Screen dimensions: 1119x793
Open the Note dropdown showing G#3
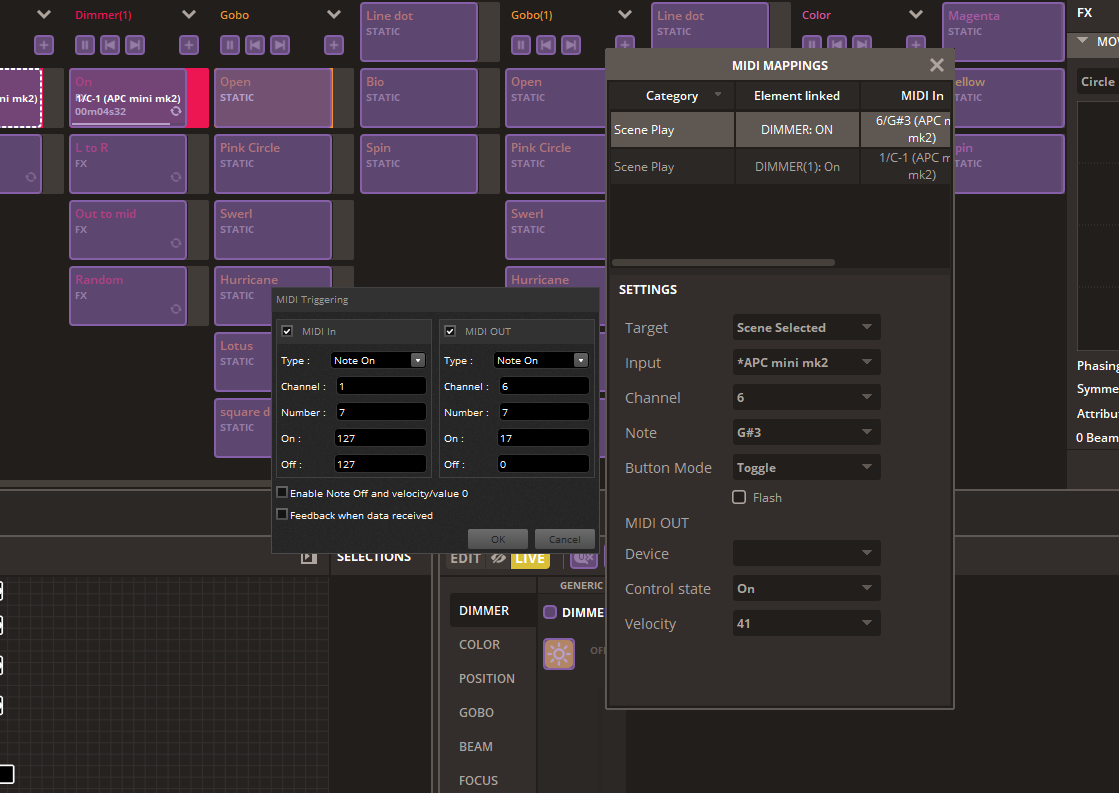pos(806,433)
